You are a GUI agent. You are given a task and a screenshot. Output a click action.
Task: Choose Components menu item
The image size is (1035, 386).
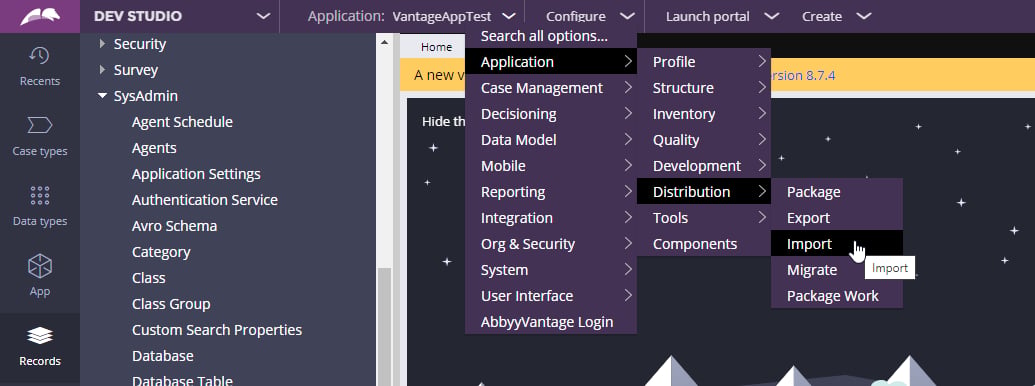pos(704,243)
